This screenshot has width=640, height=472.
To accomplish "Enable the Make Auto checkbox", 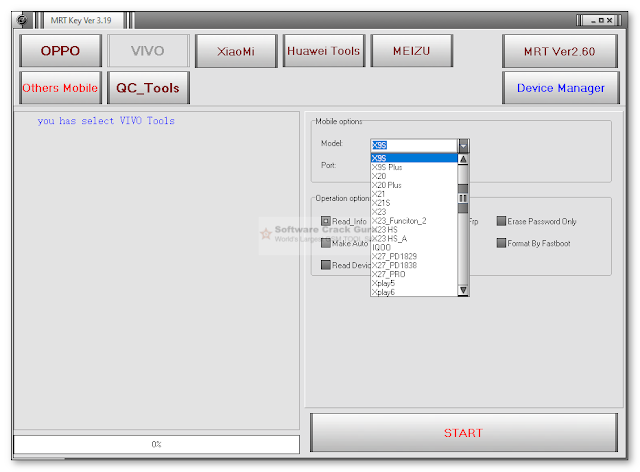I will (x=326, y=243).
